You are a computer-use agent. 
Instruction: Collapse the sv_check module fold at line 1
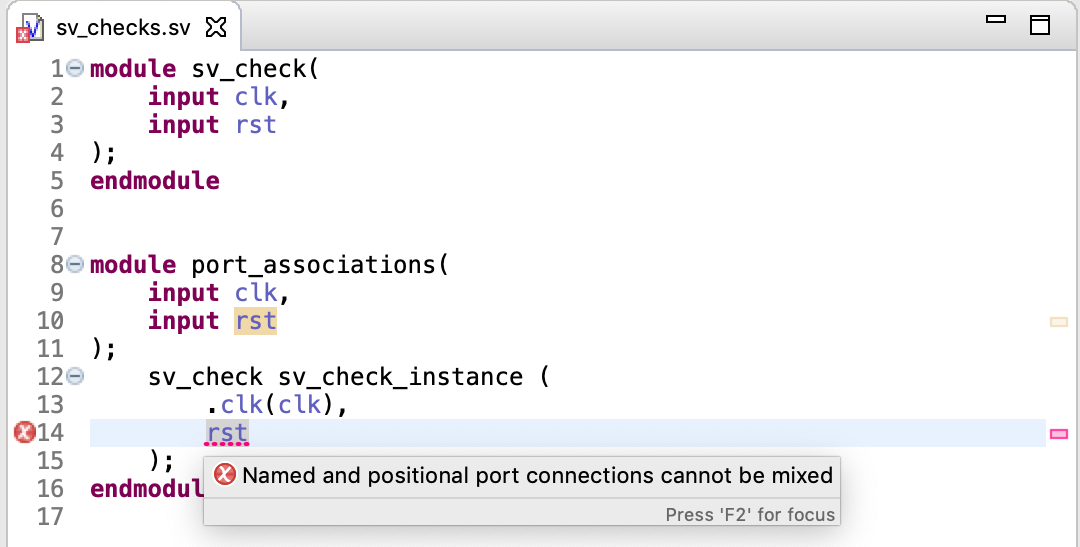point(76,68)
